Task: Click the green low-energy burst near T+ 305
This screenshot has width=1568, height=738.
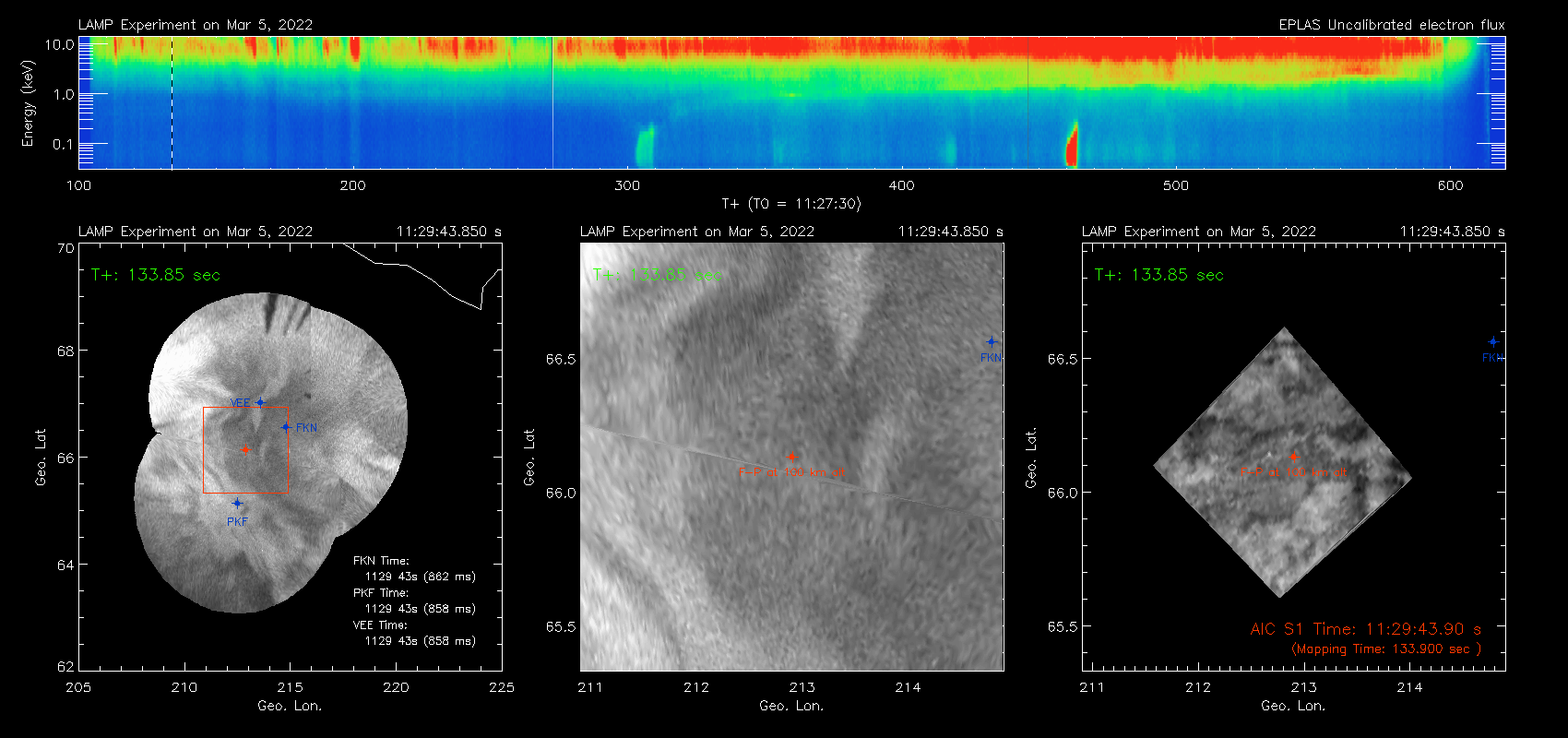Action: coord(645,146)
